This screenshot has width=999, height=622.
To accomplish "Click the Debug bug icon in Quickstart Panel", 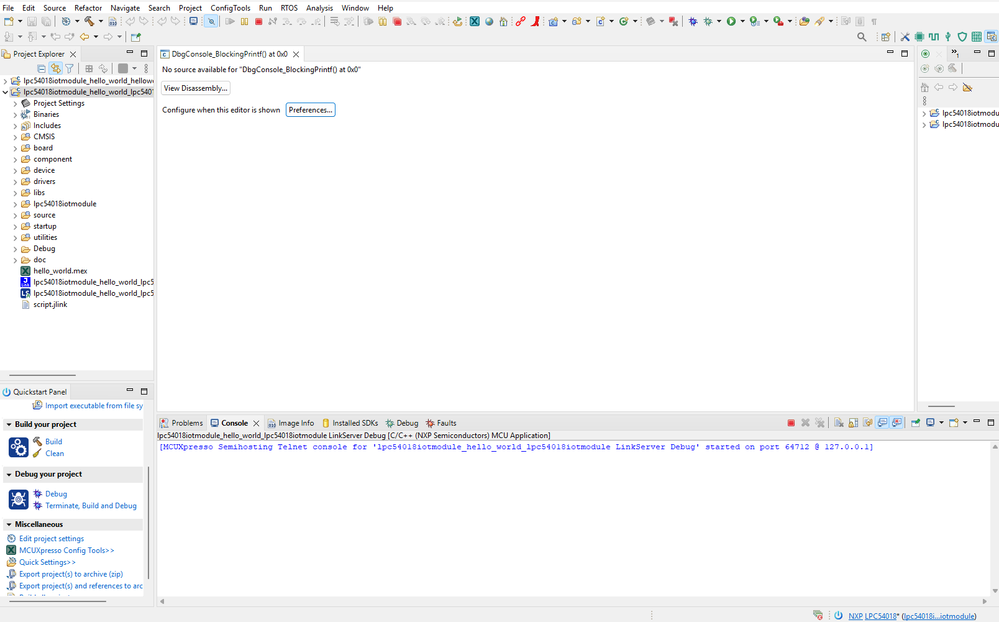I will tap(18, 499).
